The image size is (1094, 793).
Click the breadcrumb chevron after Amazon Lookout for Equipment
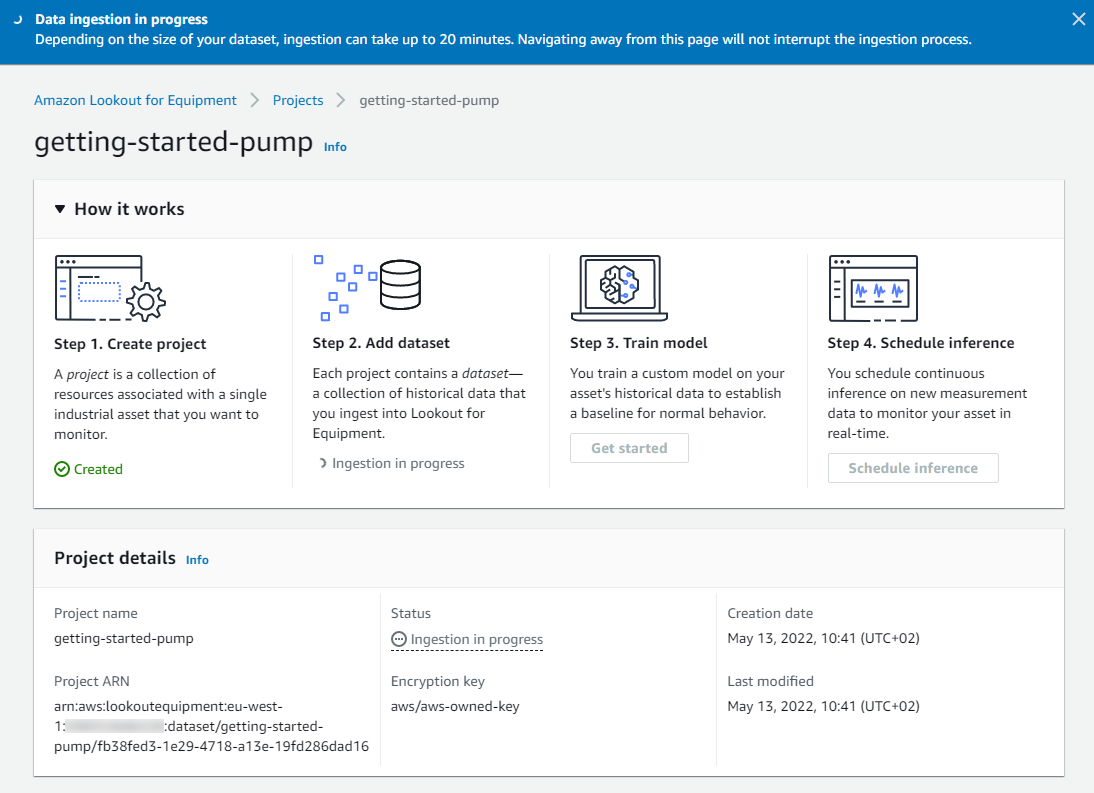coord(255,100)
